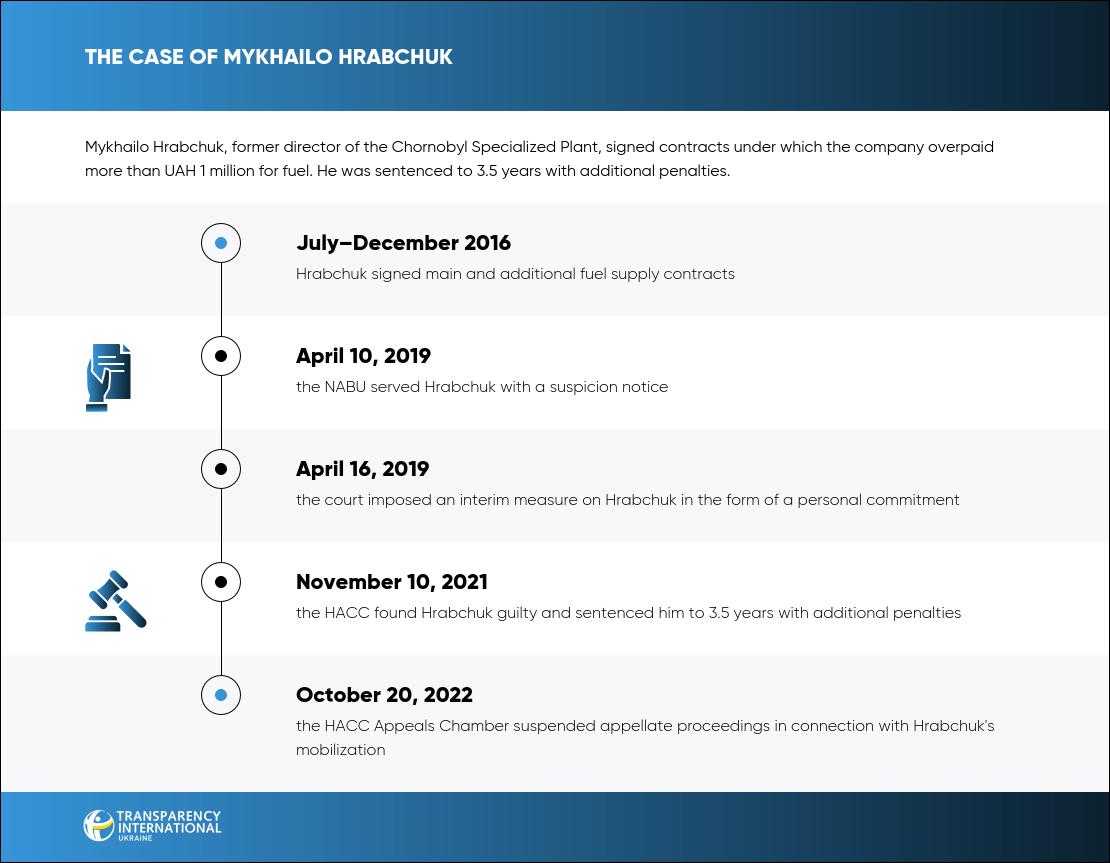Viewport: 1110px width, 863px height.
Task: Click the NABU suspicion notice description
Action: [x=482, y=387]
